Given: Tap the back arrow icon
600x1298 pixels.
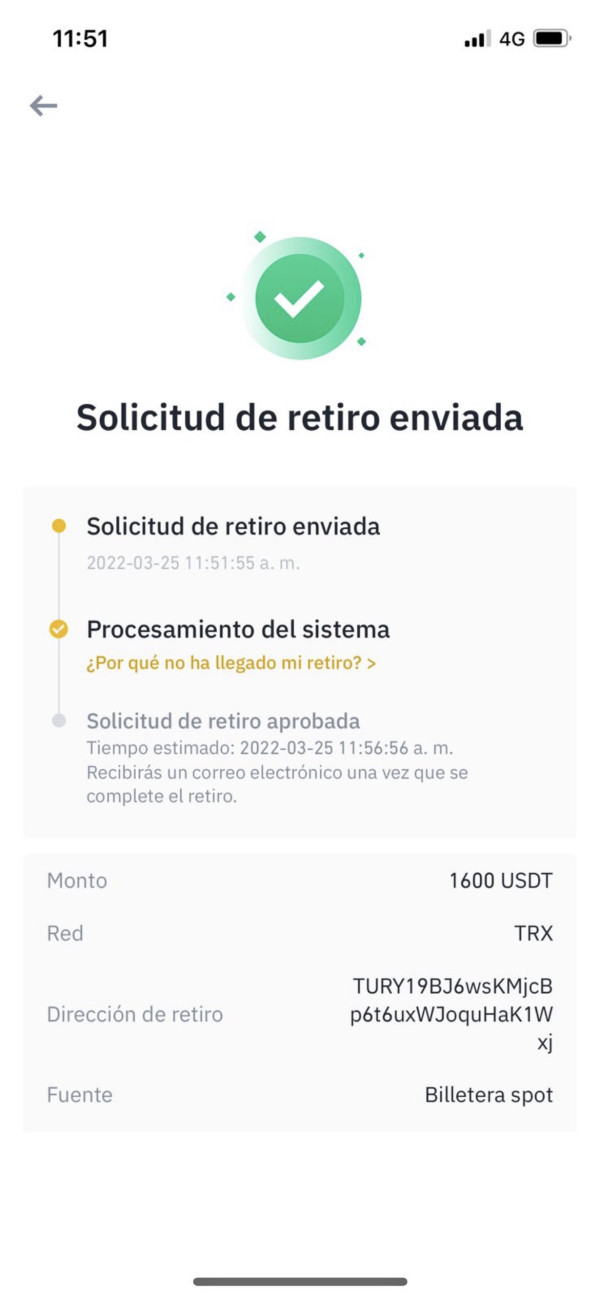Looking at the screenshot, I should pyautogui.click(x=43, y=106).
